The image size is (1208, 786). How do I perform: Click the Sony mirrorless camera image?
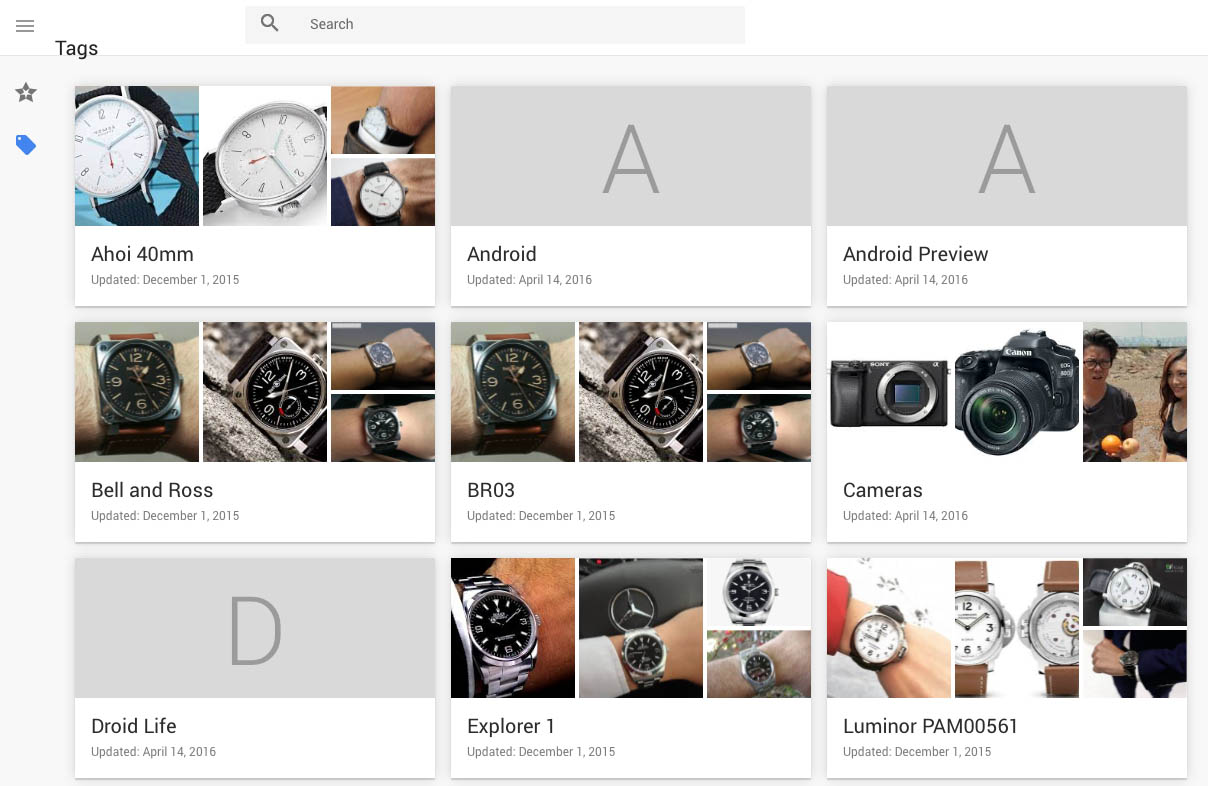tap(889, 392)
